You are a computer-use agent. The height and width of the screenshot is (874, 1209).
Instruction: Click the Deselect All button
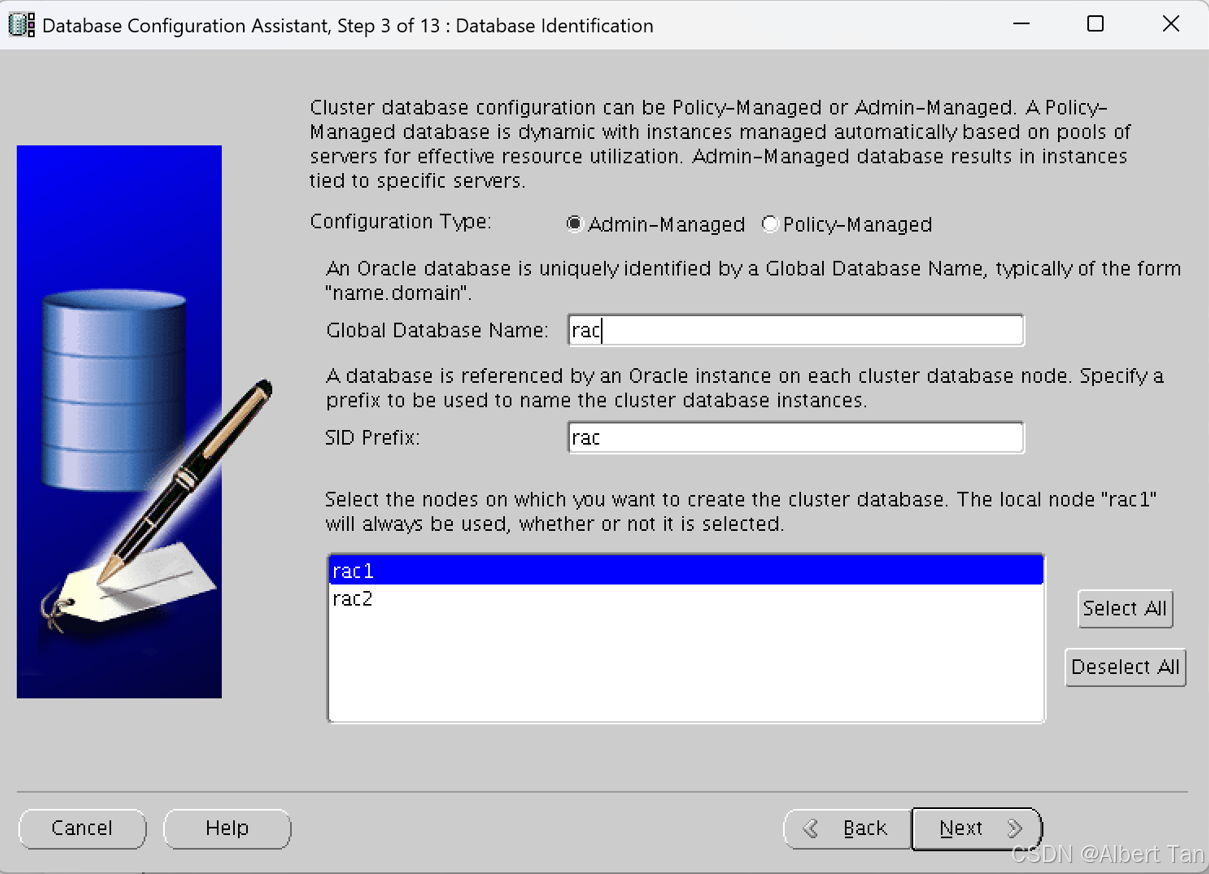click(1125, 667)
